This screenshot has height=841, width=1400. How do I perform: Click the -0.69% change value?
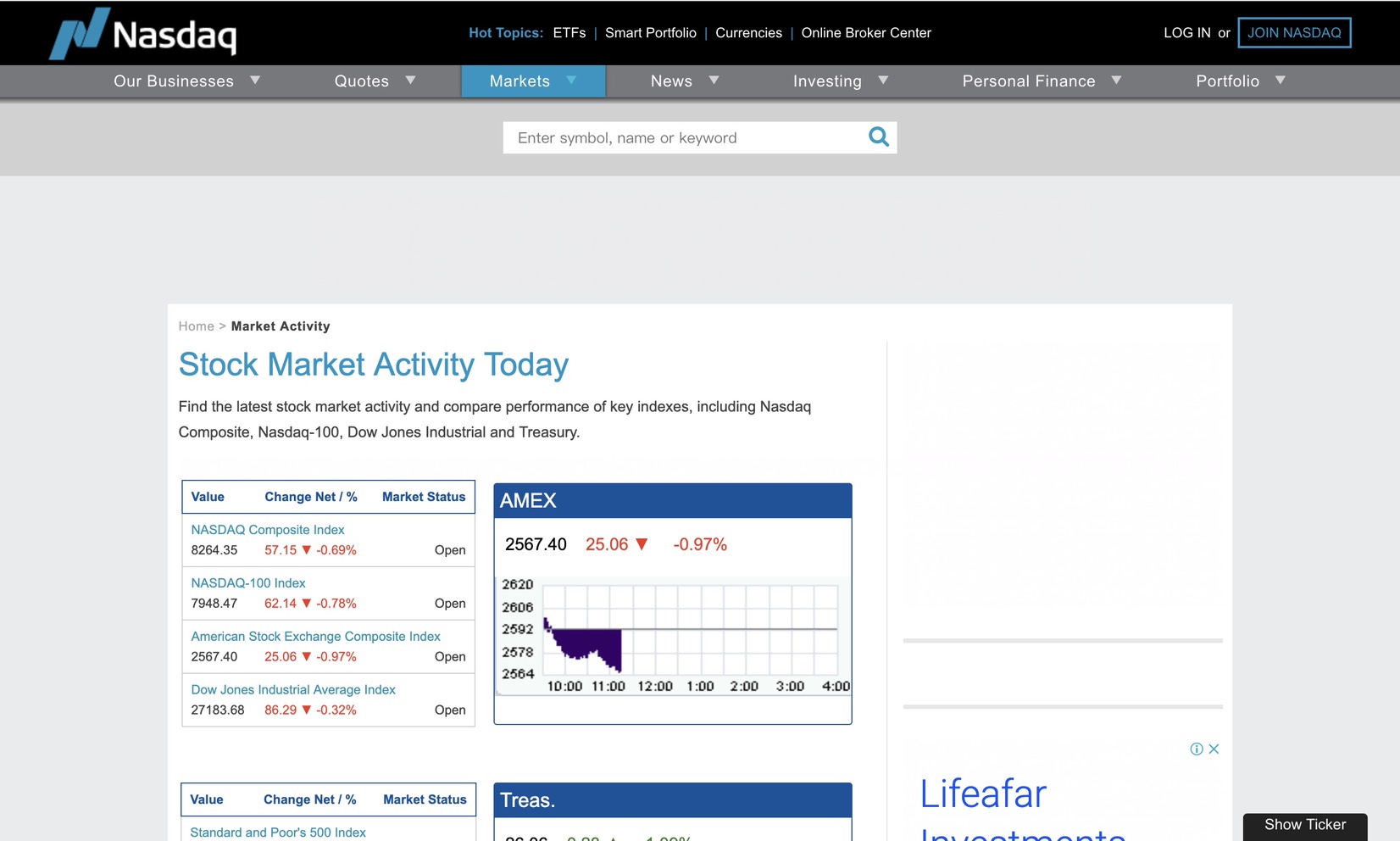click(x=336, y=550)
